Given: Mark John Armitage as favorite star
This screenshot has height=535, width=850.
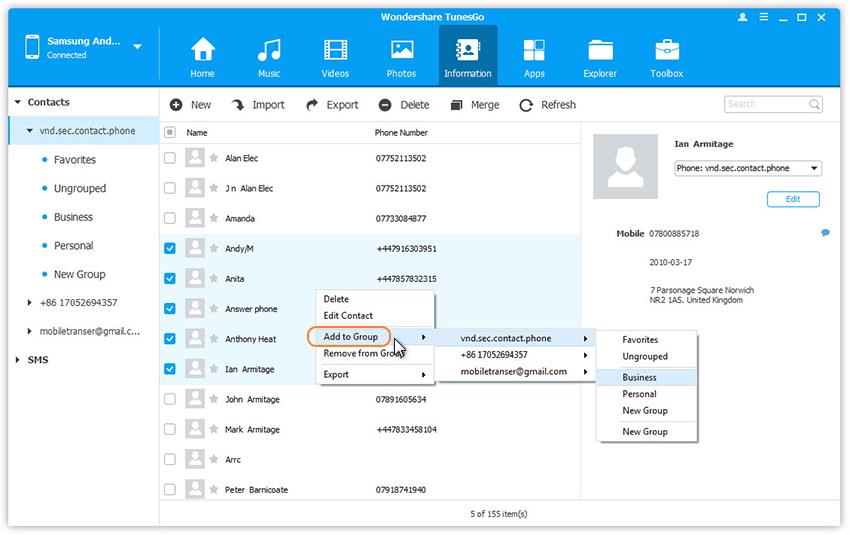Looking at the screenshot, I should point(213,400).
